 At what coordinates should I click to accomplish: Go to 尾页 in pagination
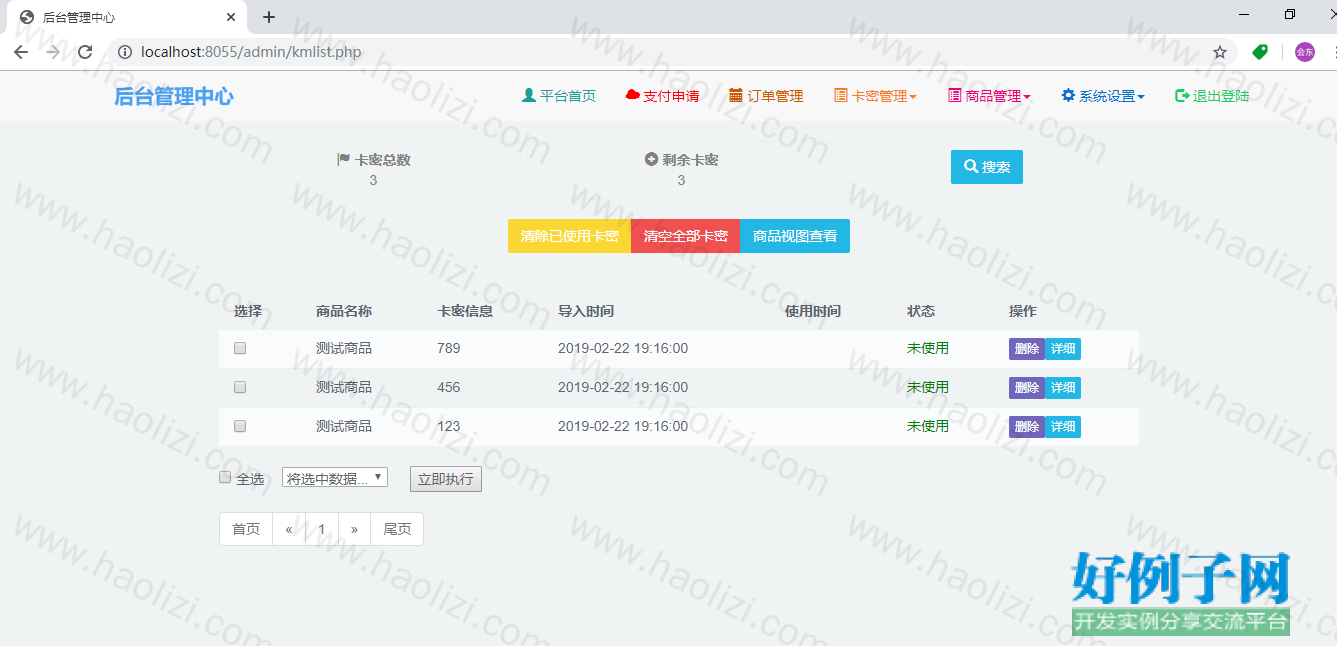tap(397, 529)
